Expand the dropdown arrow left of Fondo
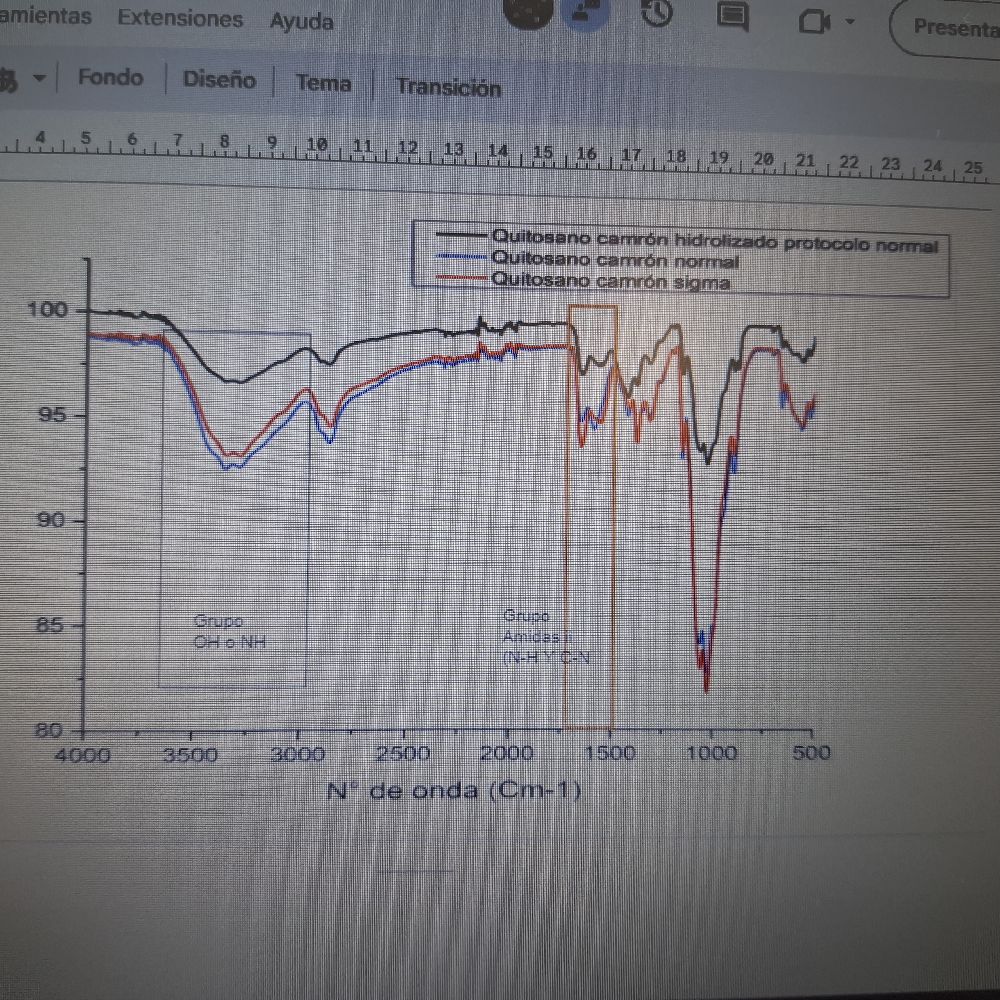Screen dimensions: 1000x1000 [39, 79]
